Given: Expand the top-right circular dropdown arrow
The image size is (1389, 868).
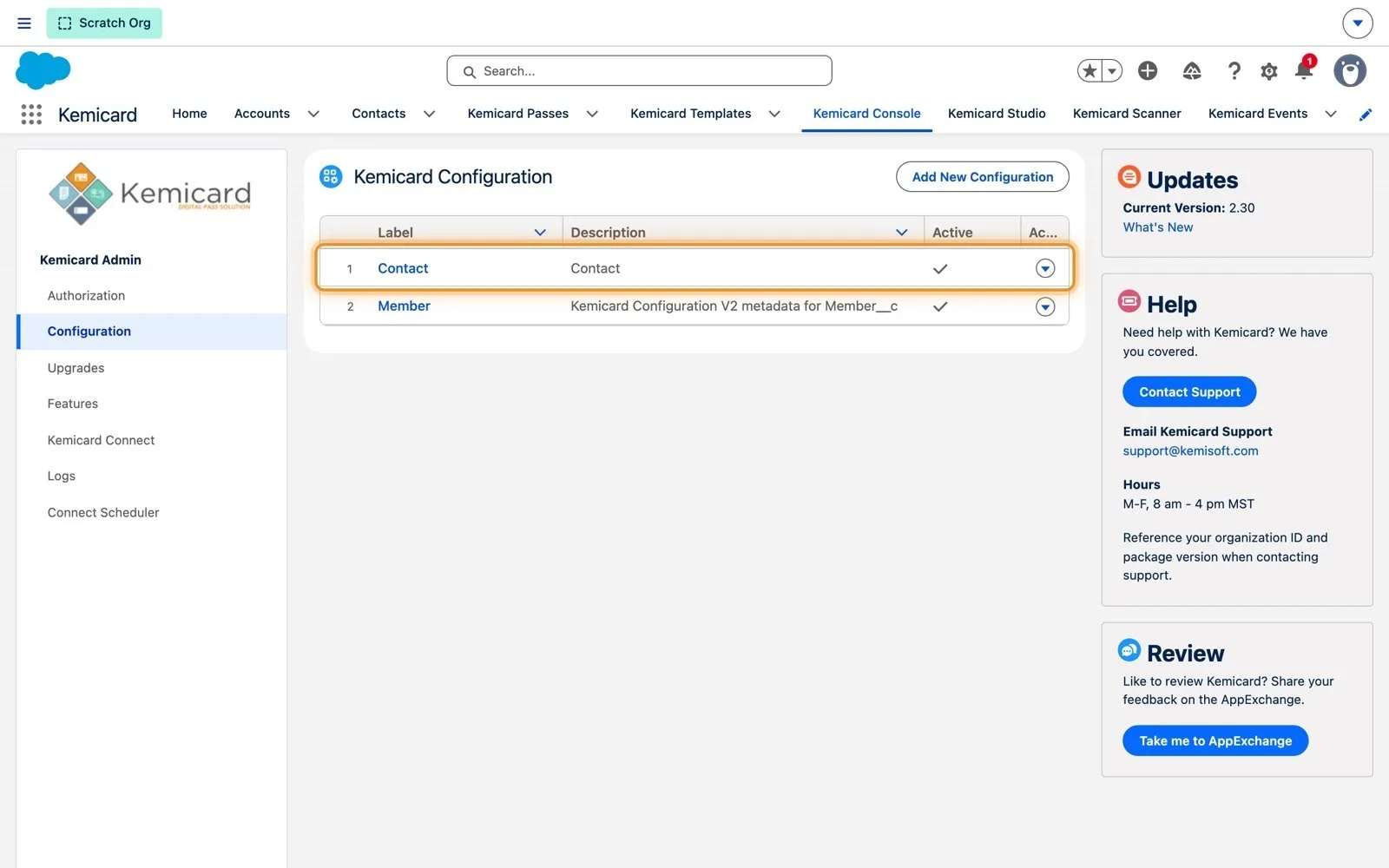Looking at the screenshot, I should [x=1358, y=23].
